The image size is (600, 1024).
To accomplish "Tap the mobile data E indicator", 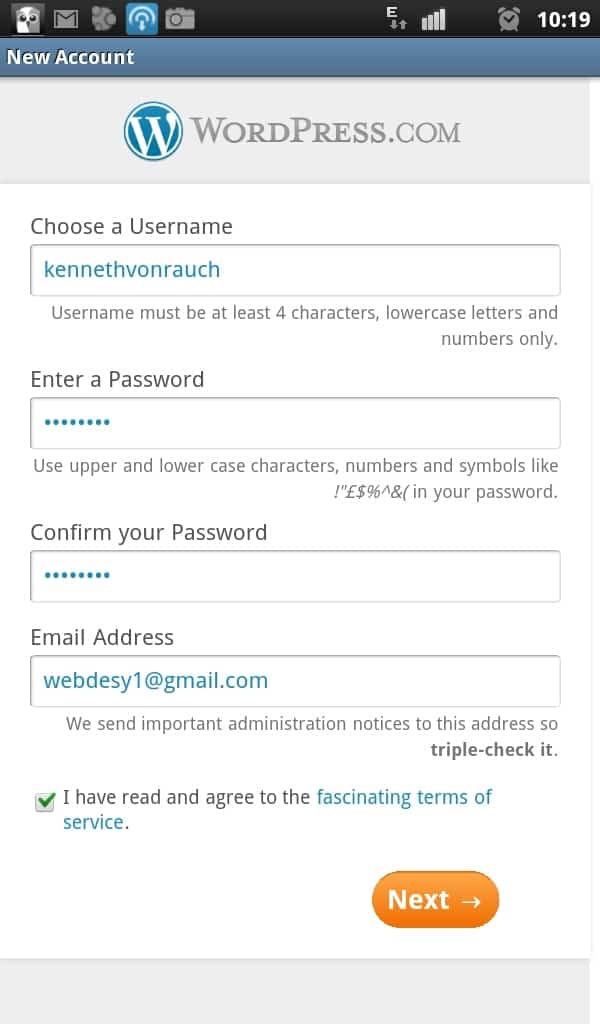I will point(396,18).
